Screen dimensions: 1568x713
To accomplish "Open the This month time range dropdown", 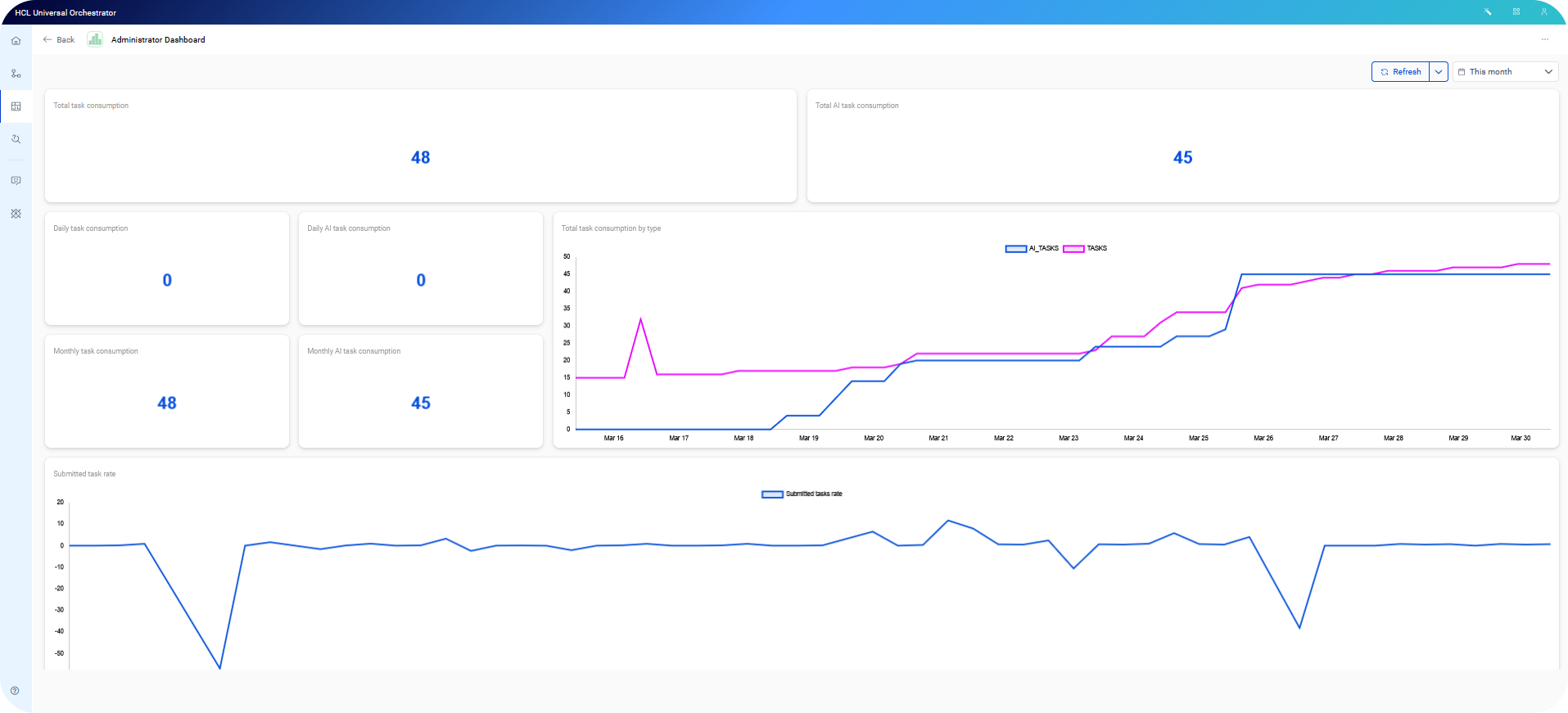I will click(x=1505, y=72).
